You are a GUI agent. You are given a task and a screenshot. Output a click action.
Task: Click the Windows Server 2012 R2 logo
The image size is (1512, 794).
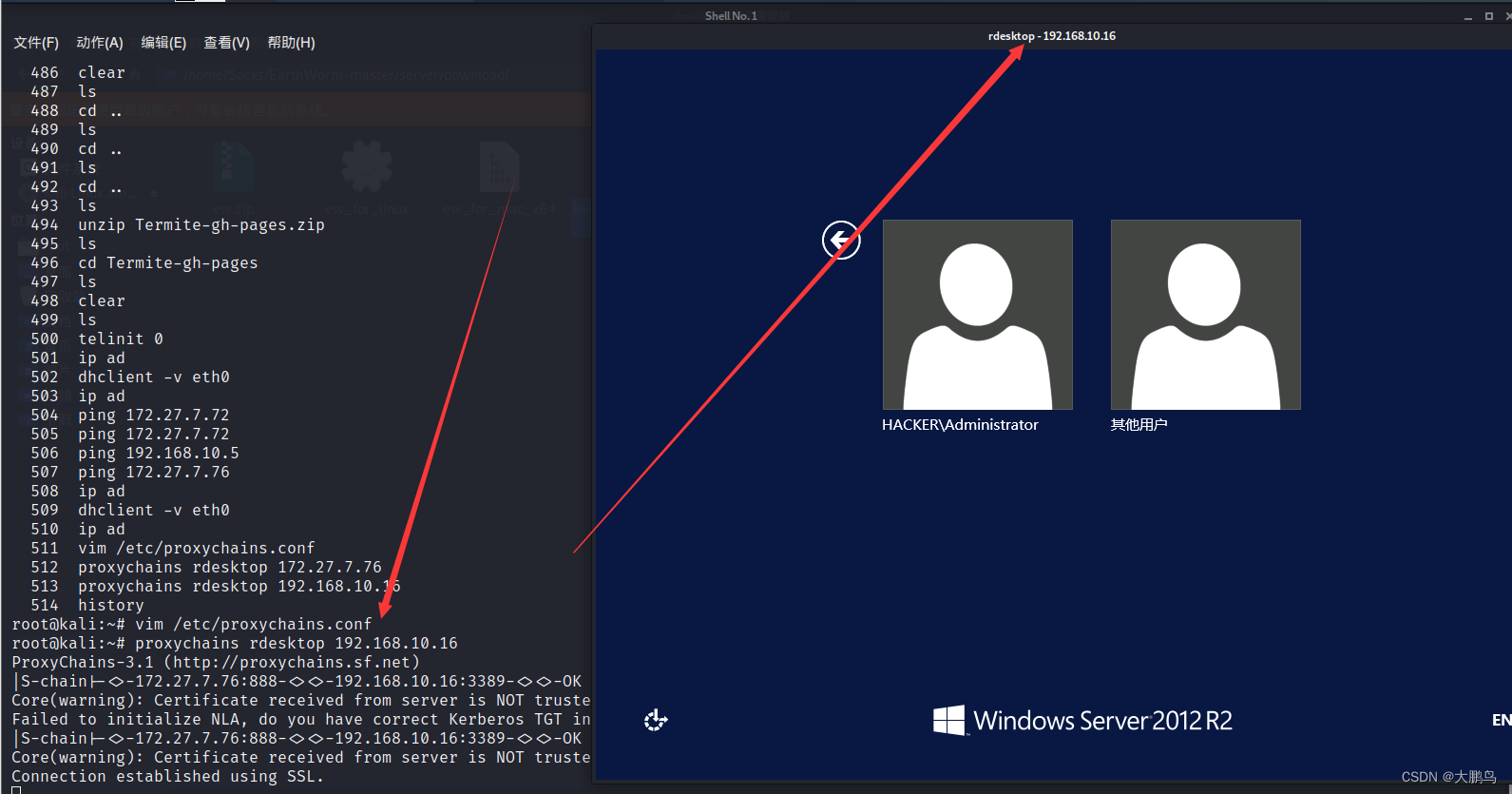[x=1082, y=721]
